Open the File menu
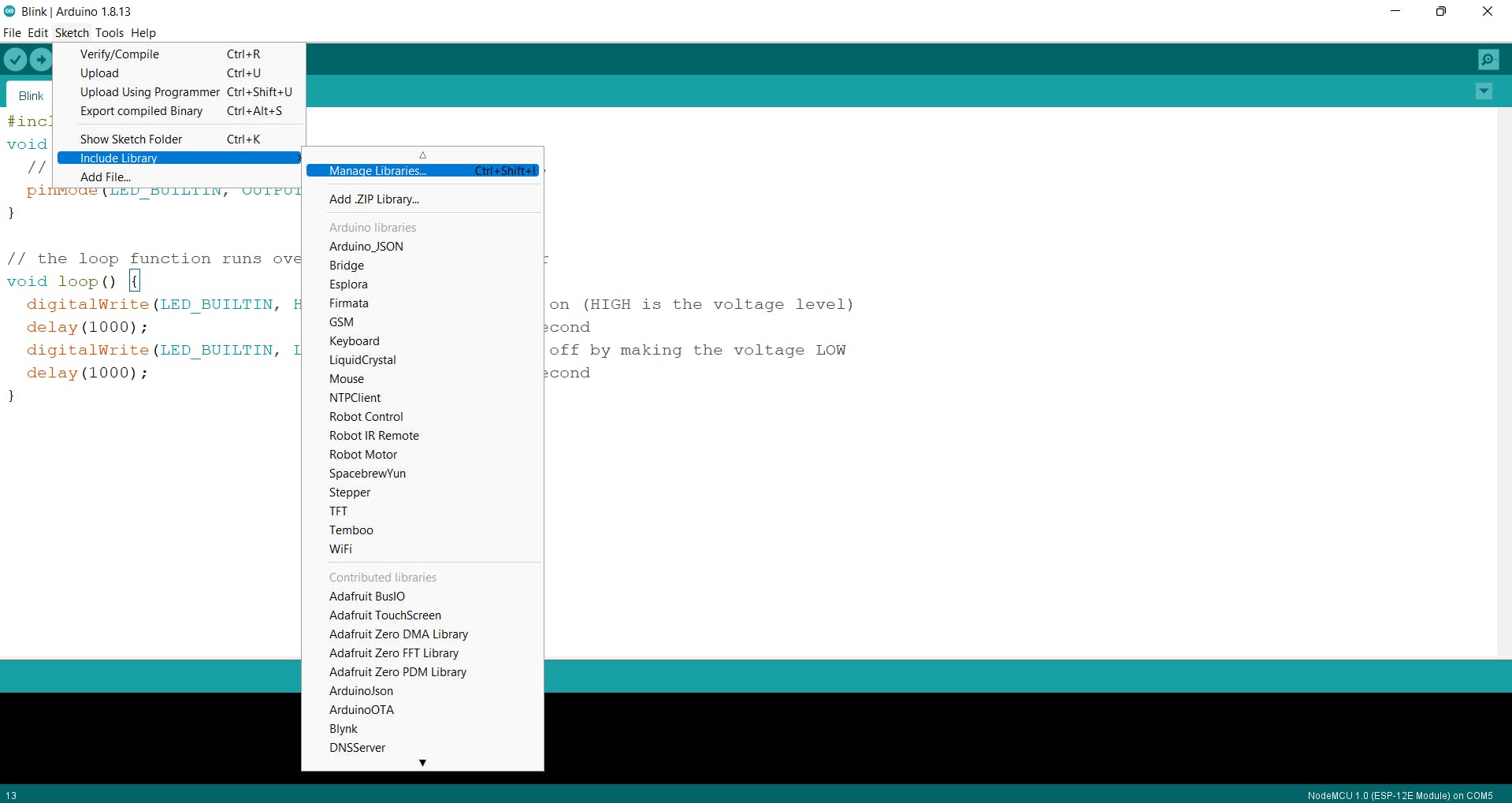1512x803 pixels. pyautogui.click(x=12, y=33)
